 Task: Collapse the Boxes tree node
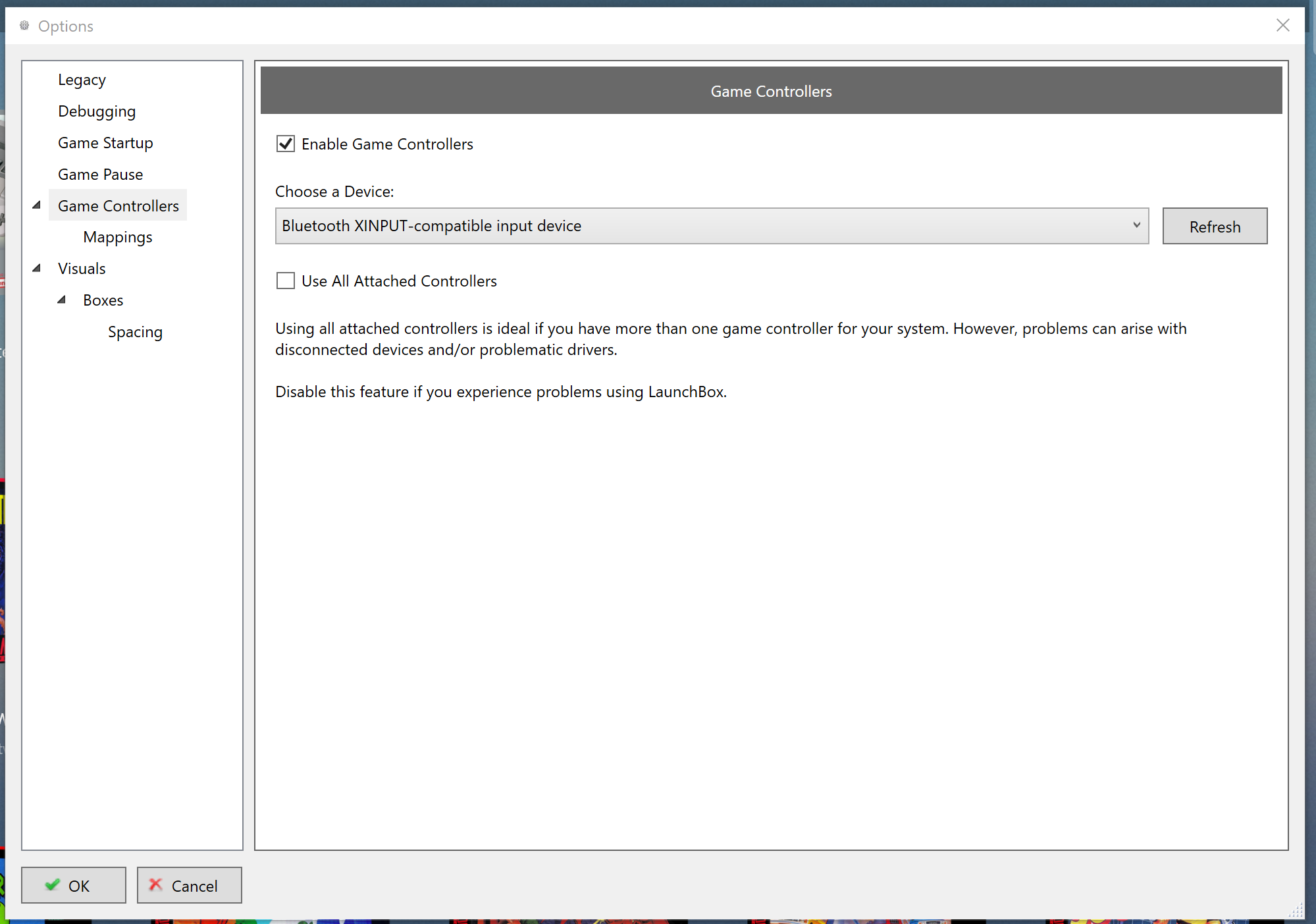point(62,300)
